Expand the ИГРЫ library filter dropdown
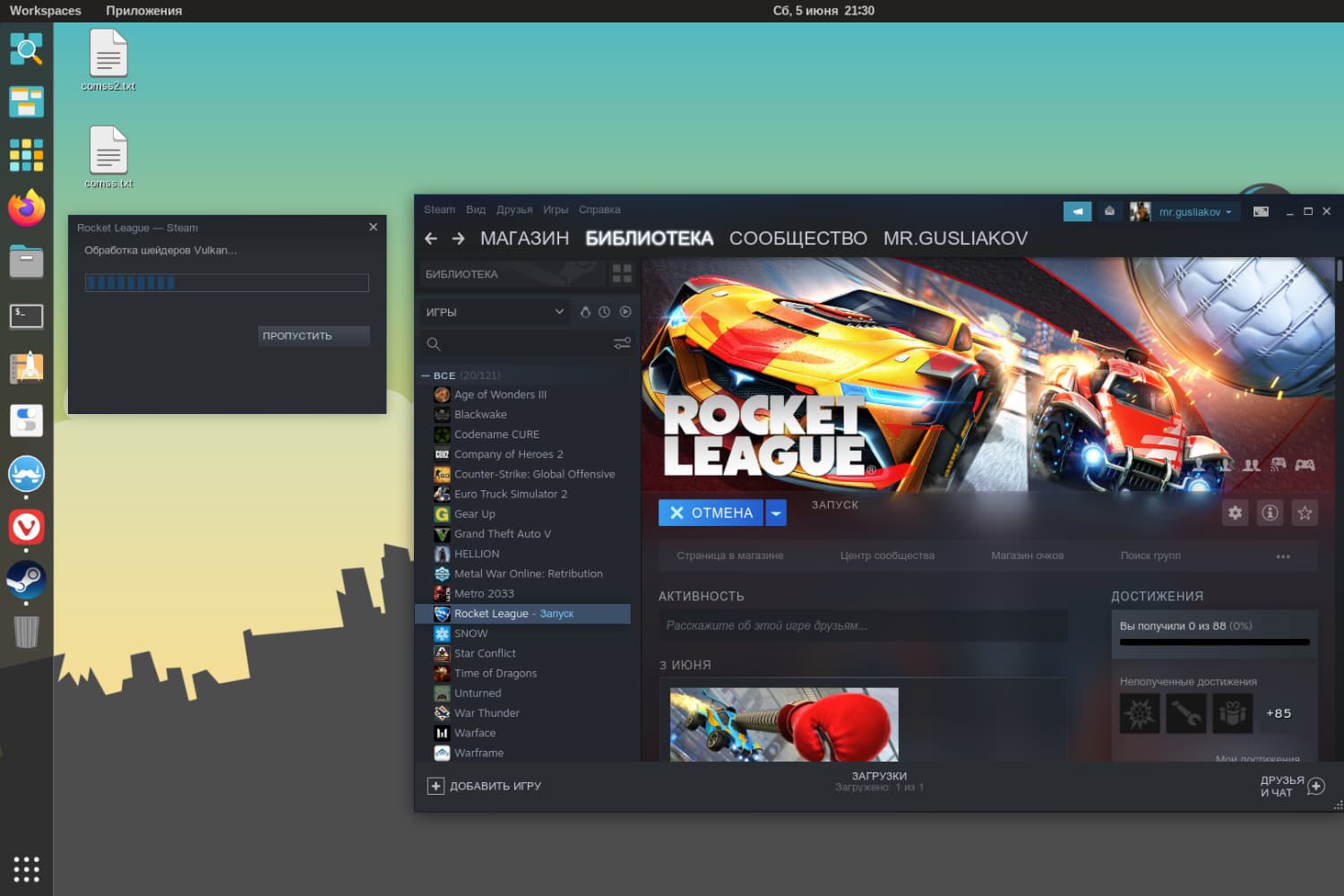This screenshot has height=896, width=1344. (495, 312)
